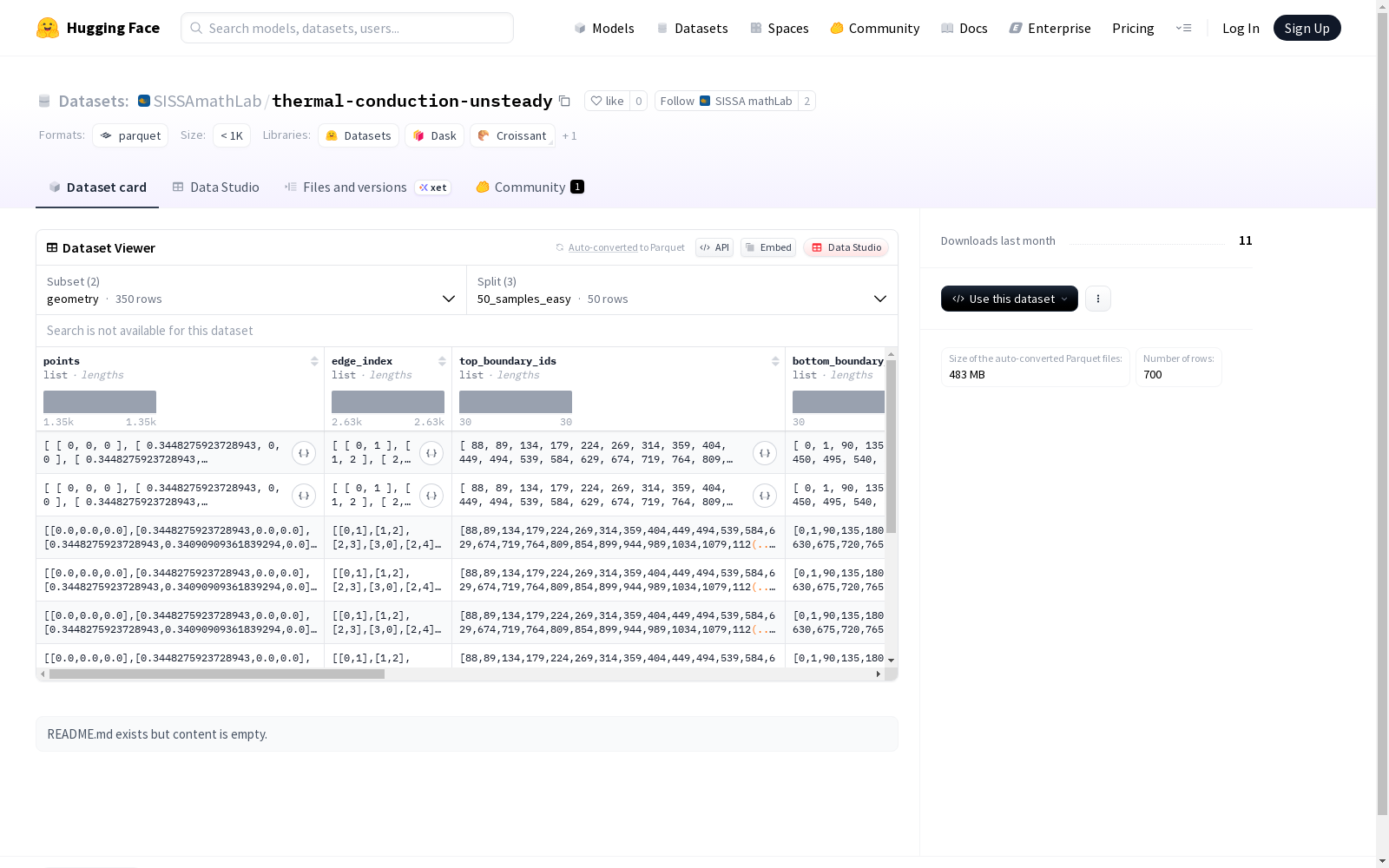Open Data Studio from viewer header
This screenshot has height=868, width=1389.
(x=846, y=247)
